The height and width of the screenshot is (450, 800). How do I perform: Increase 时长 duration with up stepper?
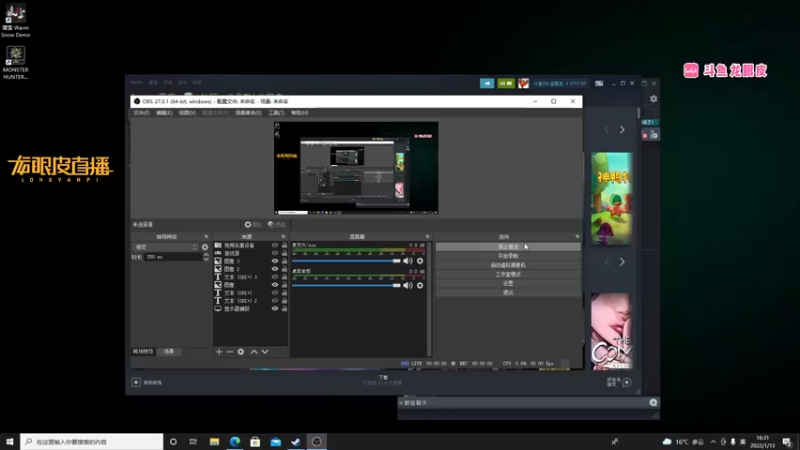tap(206, 255)
